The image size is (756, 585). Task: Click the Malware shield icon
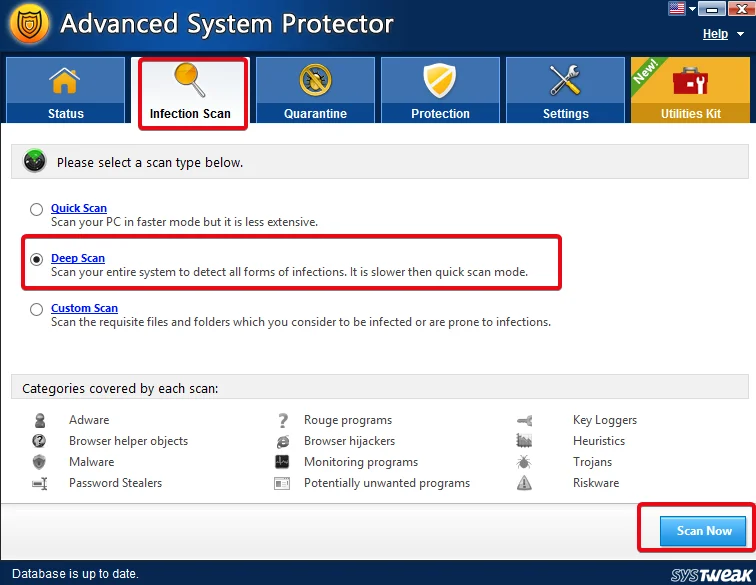tap(39, 462)
